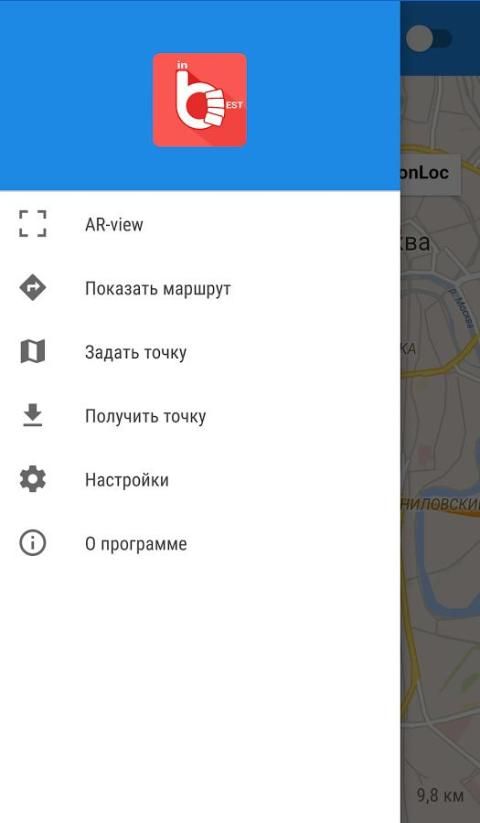Choose Задать точку option
Screen dimensions: 480x823
pyautogui.click(x=200, y=352)
